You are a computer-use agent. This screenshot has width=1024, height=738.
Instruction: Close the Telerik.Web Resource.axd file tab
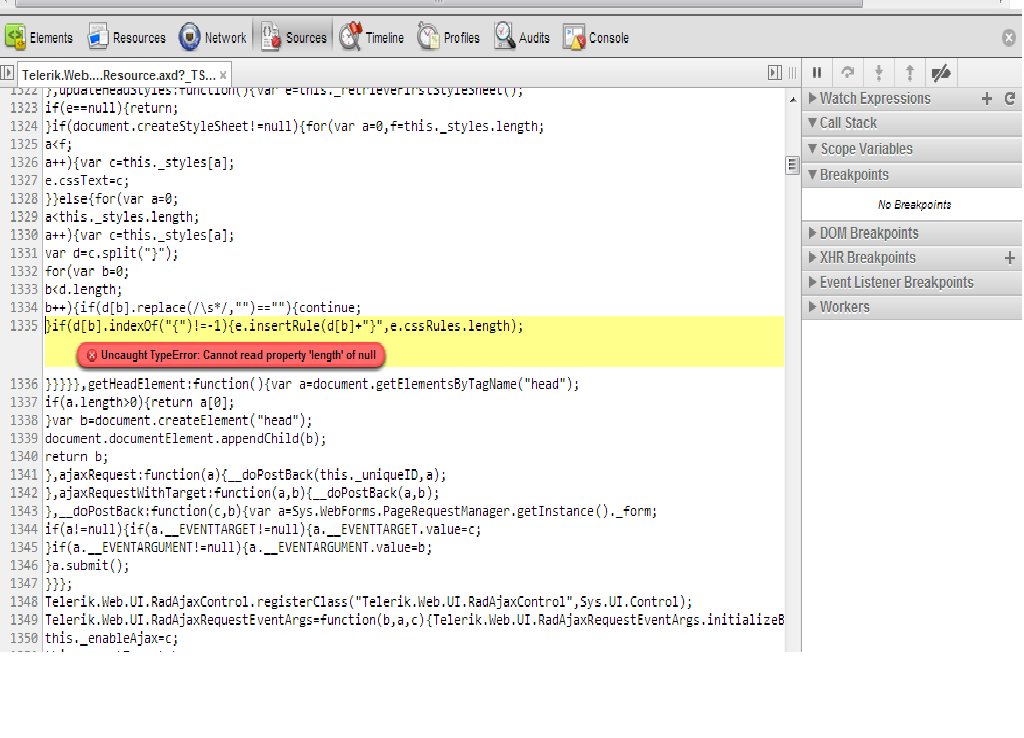[223, 75]
